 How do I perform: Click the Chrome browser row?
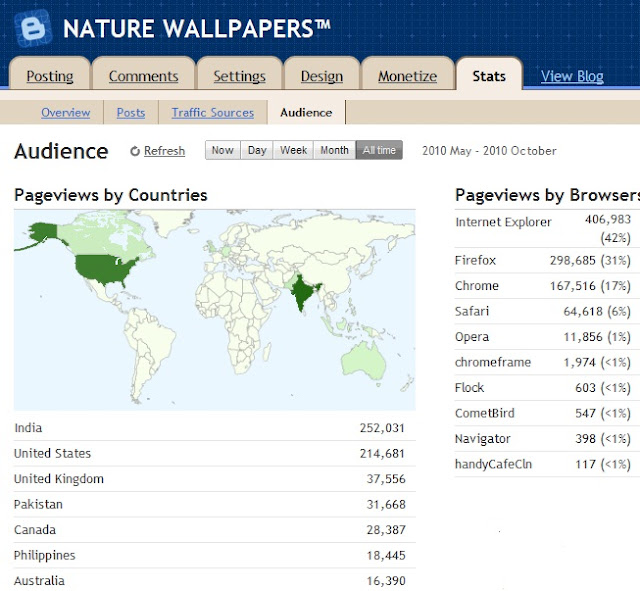tap(547, 286)
